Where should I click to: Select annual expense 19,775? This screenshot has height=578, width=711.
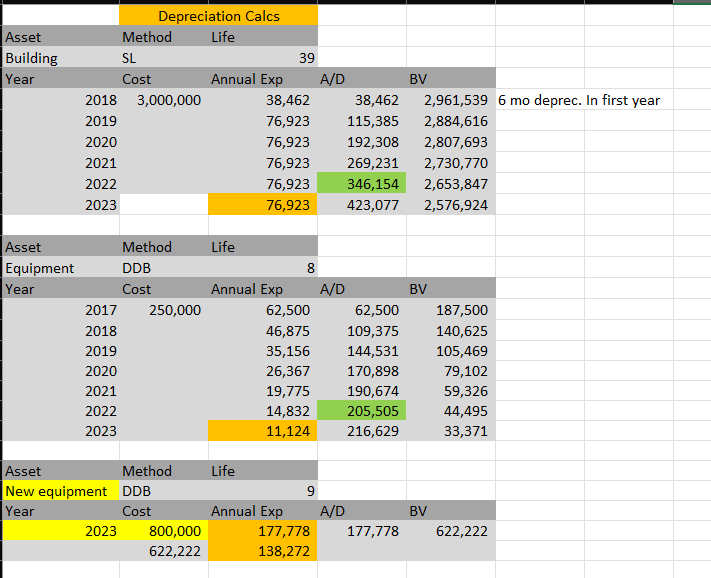click(263, 391)
